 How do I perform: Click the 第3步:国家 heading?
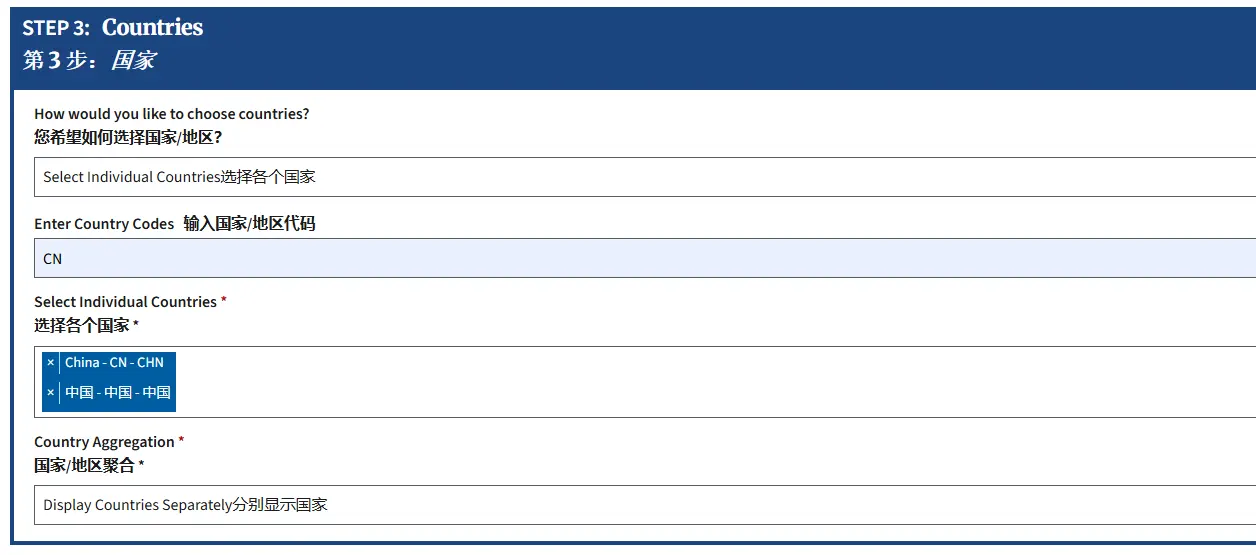88,60
